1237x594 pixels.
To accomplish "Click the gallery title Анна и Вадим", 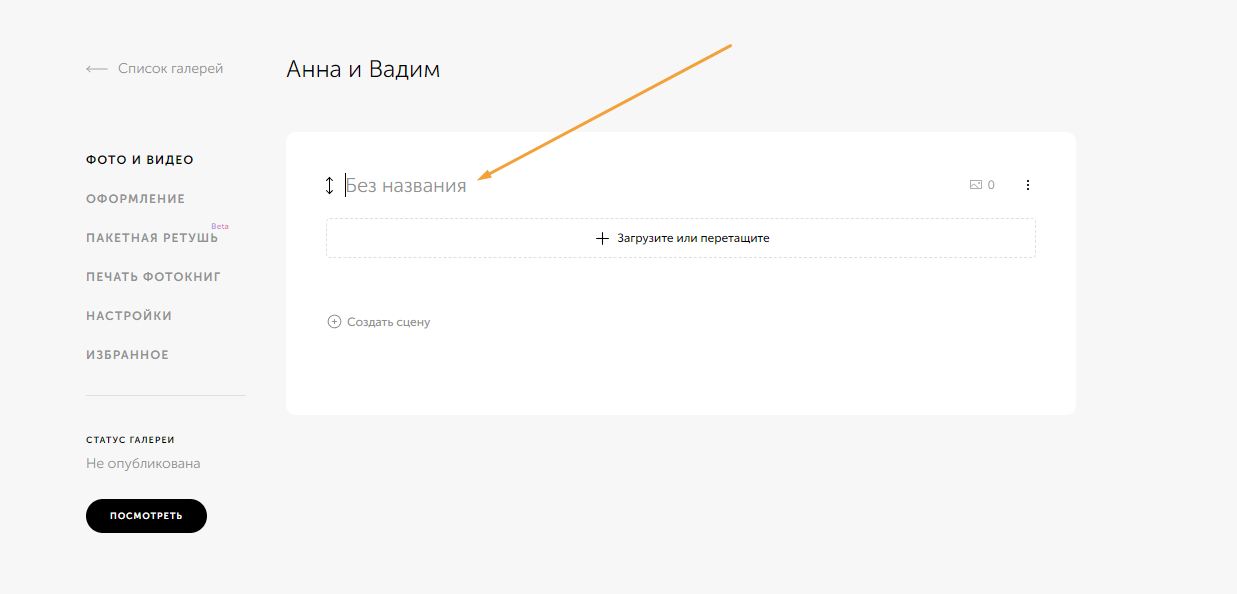I will [x=363, y=69].
